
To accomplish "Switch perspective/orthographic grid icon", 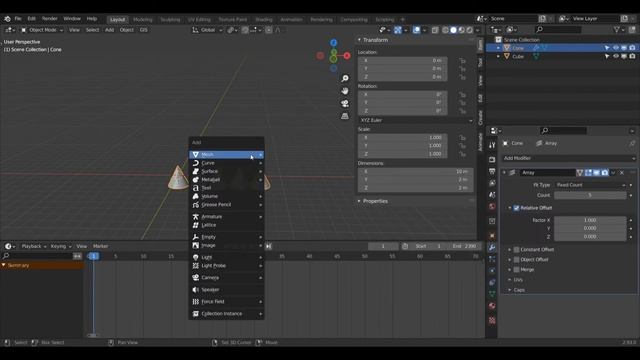I will coord(345,116).
